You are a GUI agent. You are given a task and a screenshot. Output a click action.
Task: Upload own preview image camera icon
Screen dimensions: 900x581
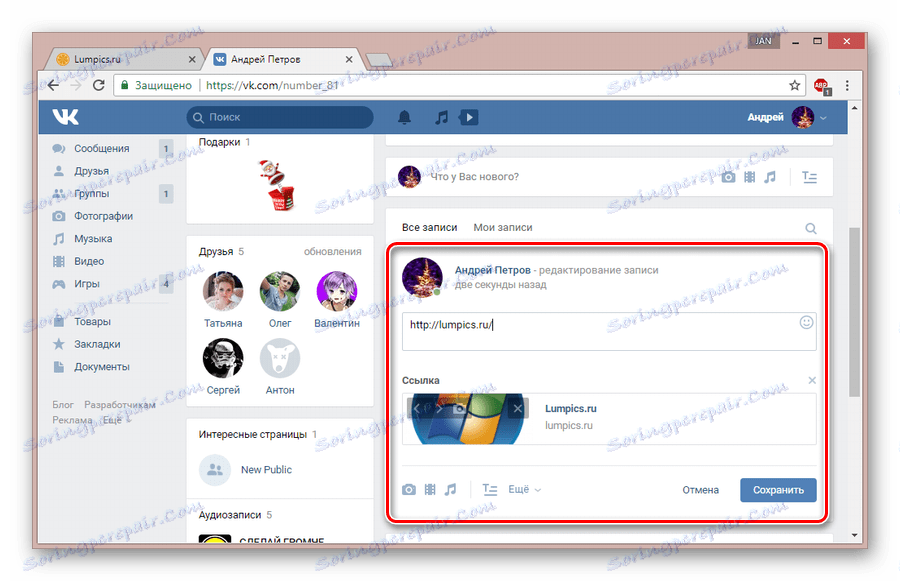(459, 408)
